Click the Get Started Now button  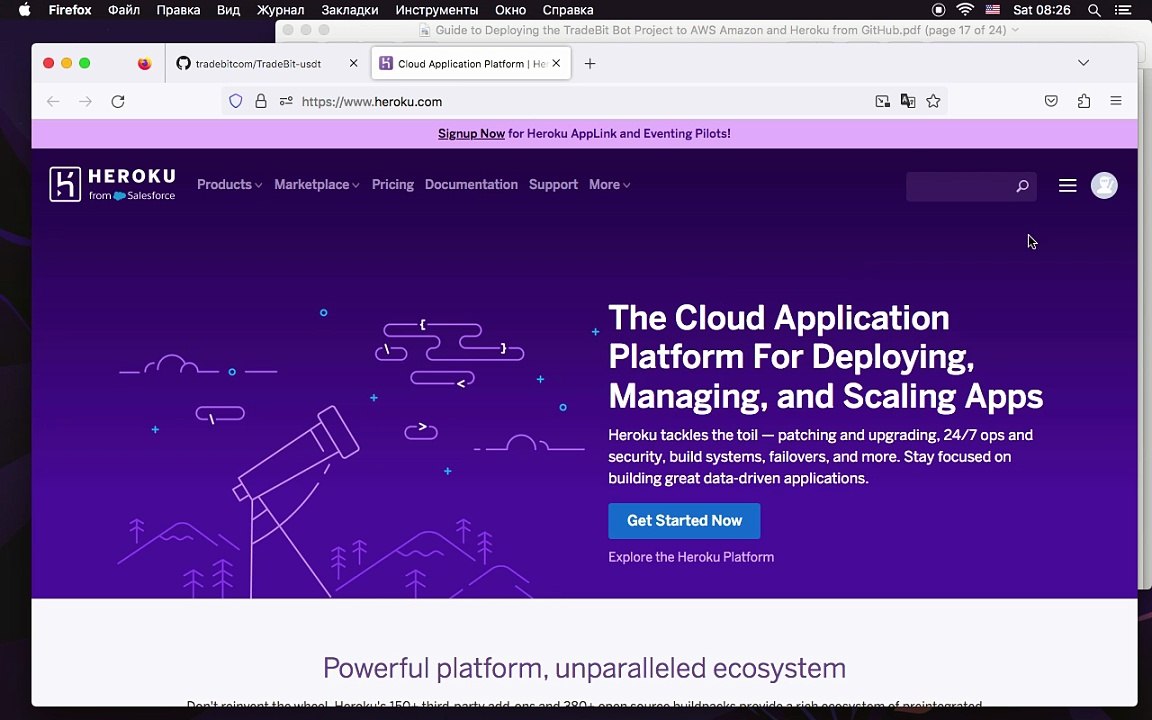tap(684, 521)
